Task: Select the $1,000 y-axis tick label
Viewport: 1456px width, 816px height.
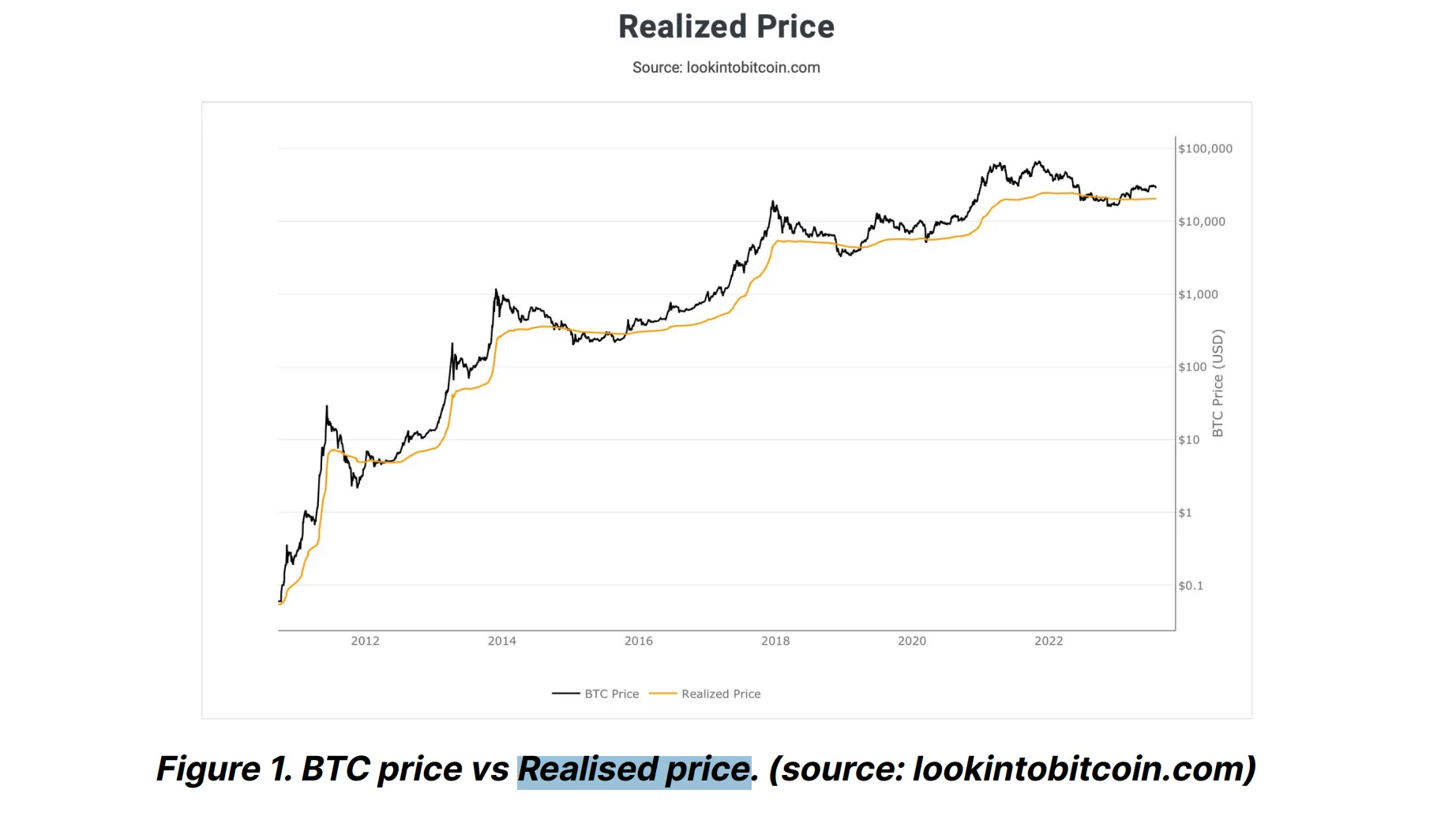Action: (x=1198, y=294)
